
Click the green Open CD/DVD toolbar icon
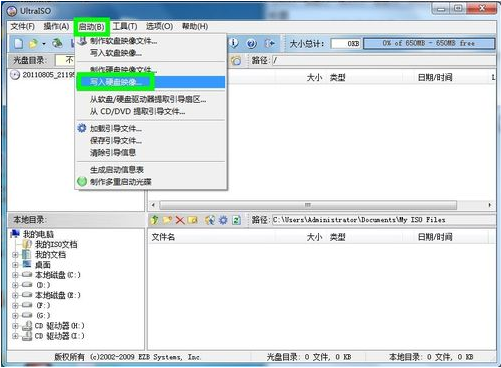tap(57, 43)
